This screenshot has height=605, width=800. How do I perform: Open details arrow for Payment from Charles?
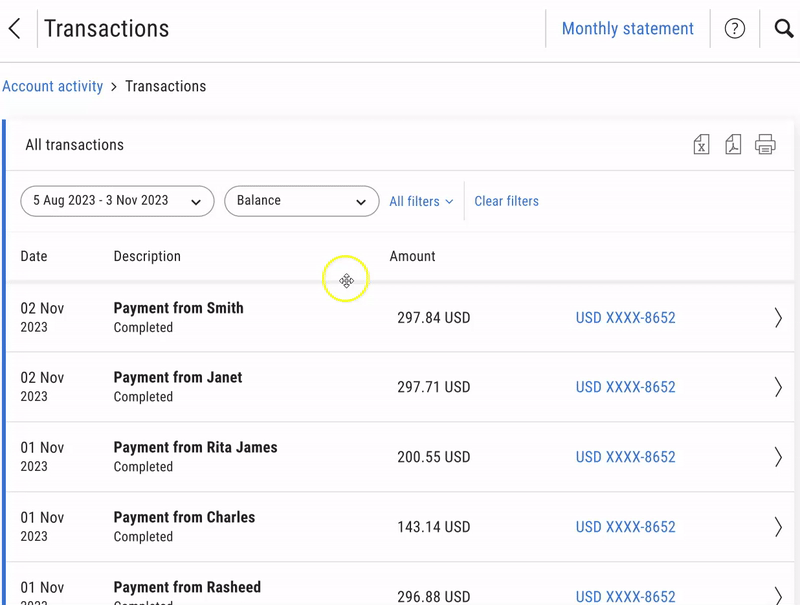coord(778,527)
